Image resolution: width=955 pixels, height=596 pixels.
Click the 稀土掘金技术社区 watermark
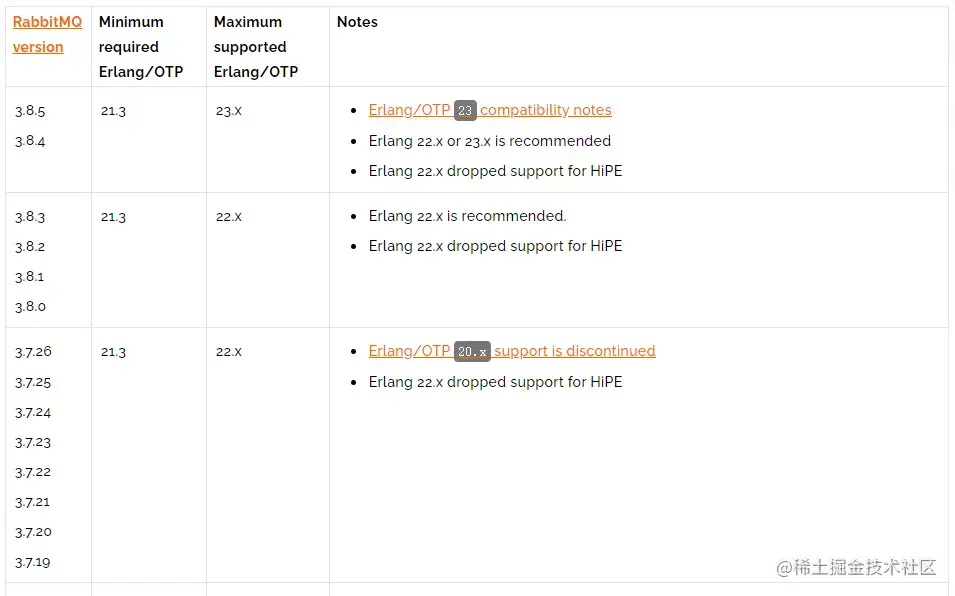click(856, 567)
